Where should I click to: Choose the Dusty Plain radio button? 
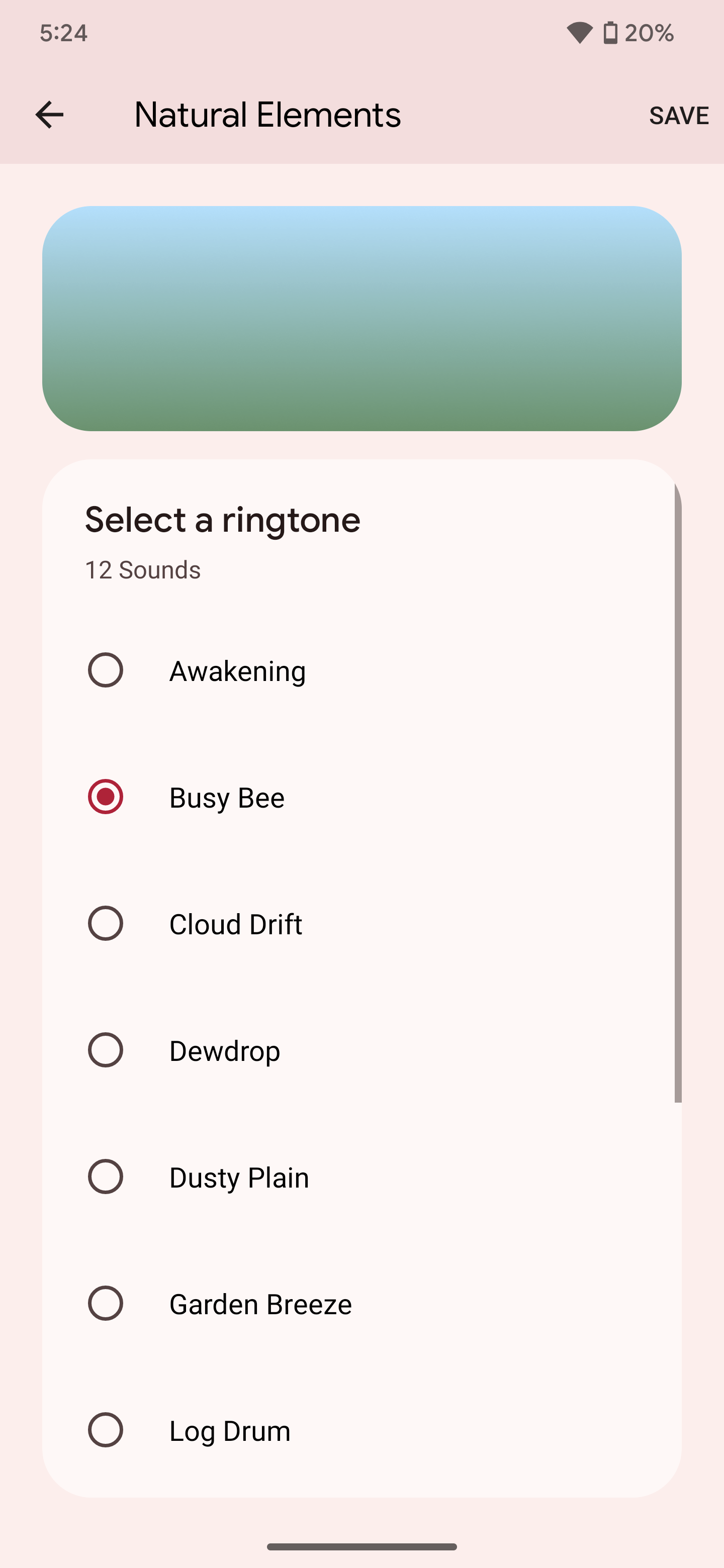coord(106,1177)
